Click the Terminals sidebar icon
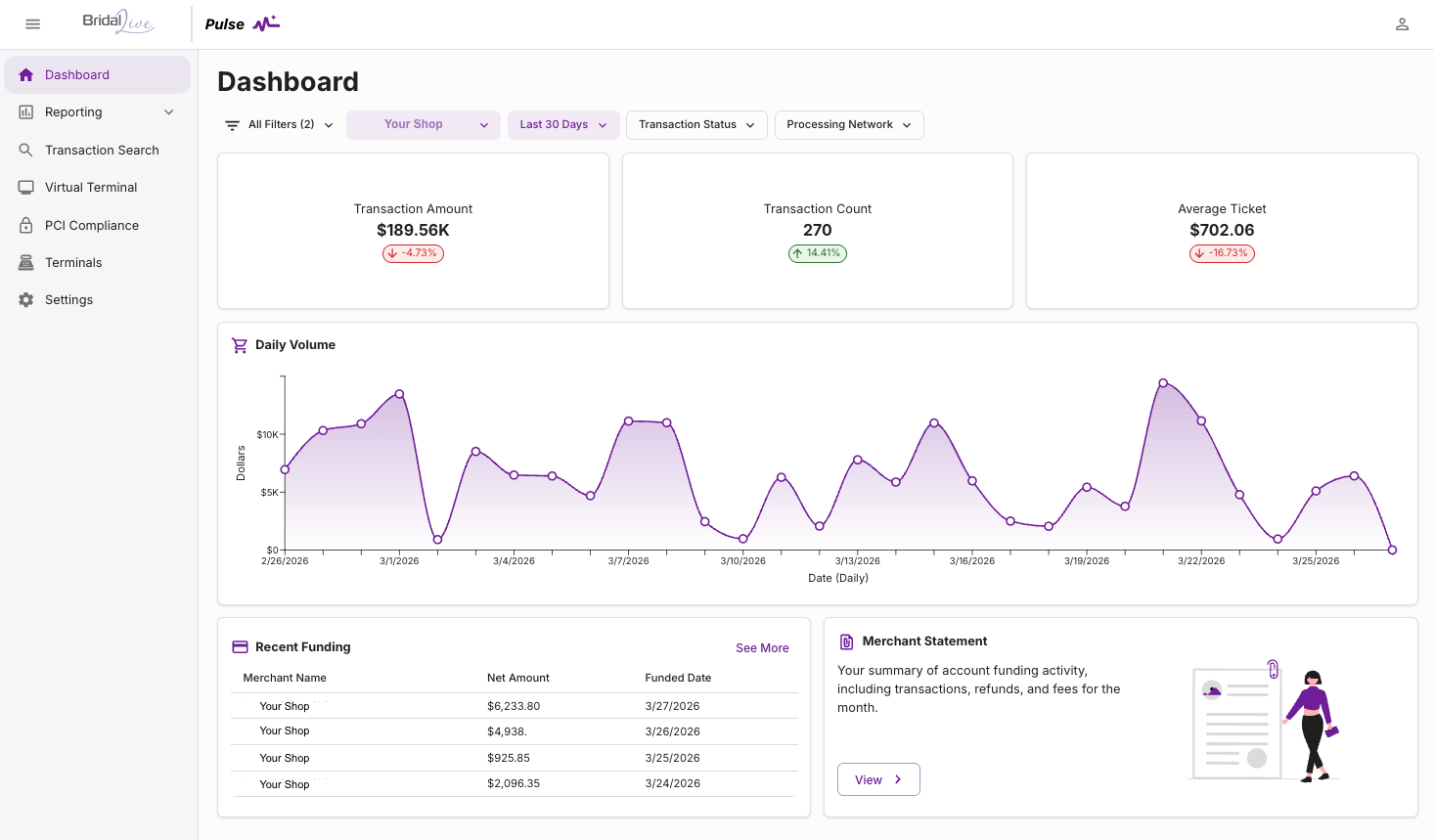1434x840 pixels. 26,262
